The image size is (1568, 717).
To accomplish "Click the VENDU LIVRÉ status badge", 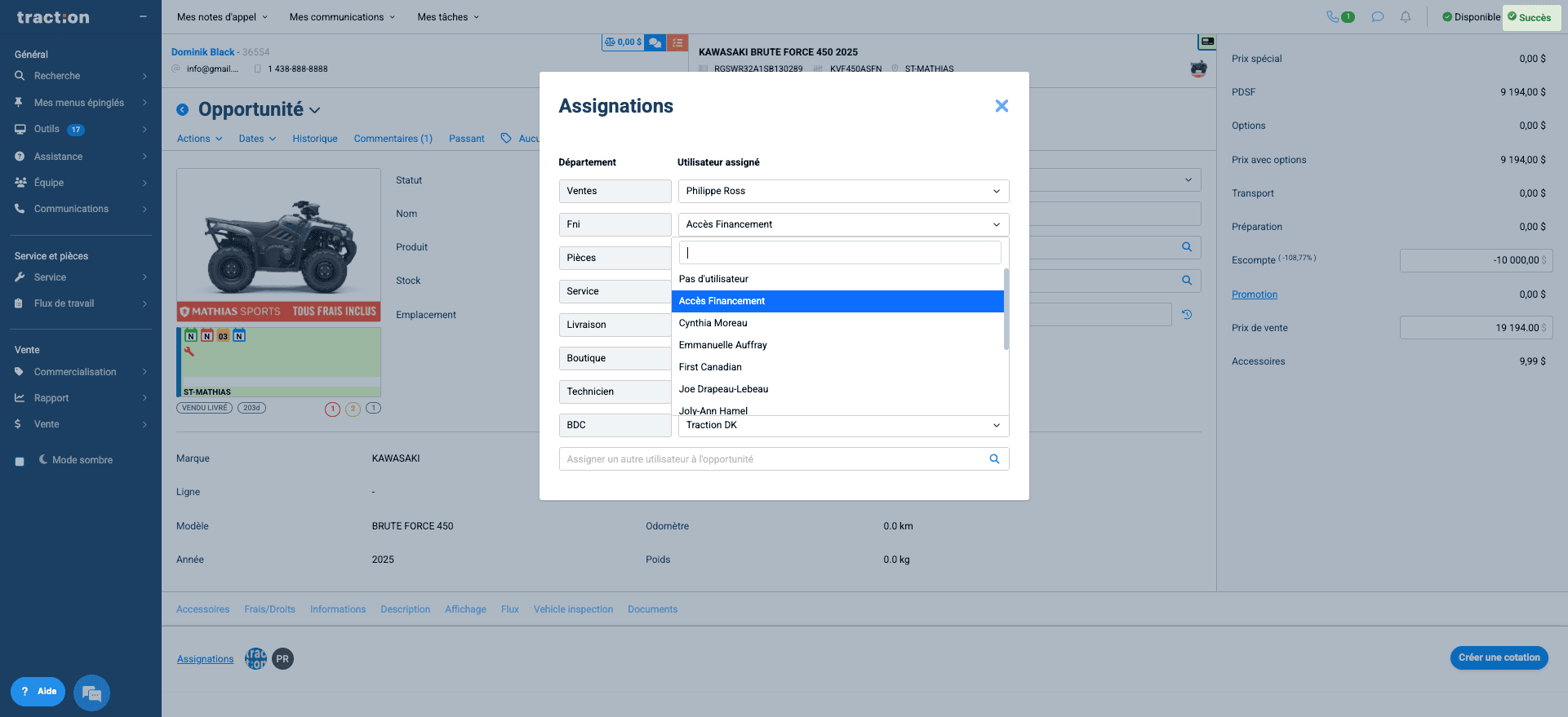I will pyautogui.click(x=205, y=408).
